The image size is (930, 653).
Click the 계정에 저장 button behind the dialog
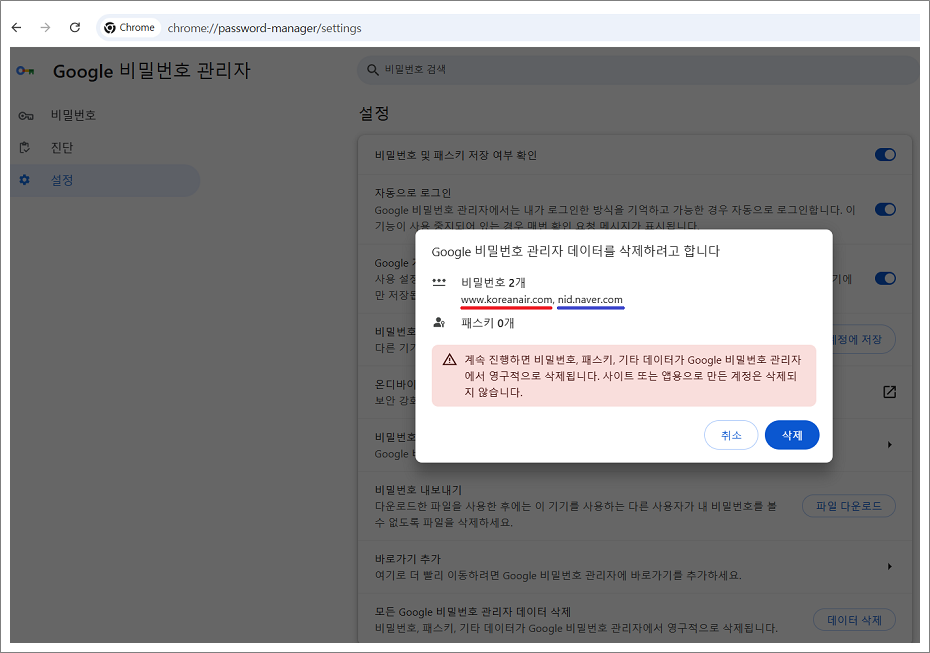coord(863,339)
